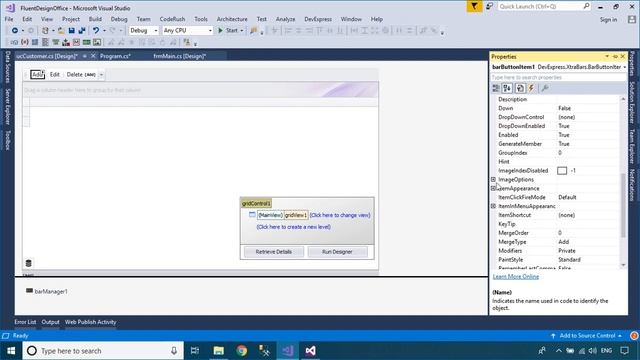640x360 pixels.
Task: Click the orange notification icon in status bar
Action: tap(634, 336)
